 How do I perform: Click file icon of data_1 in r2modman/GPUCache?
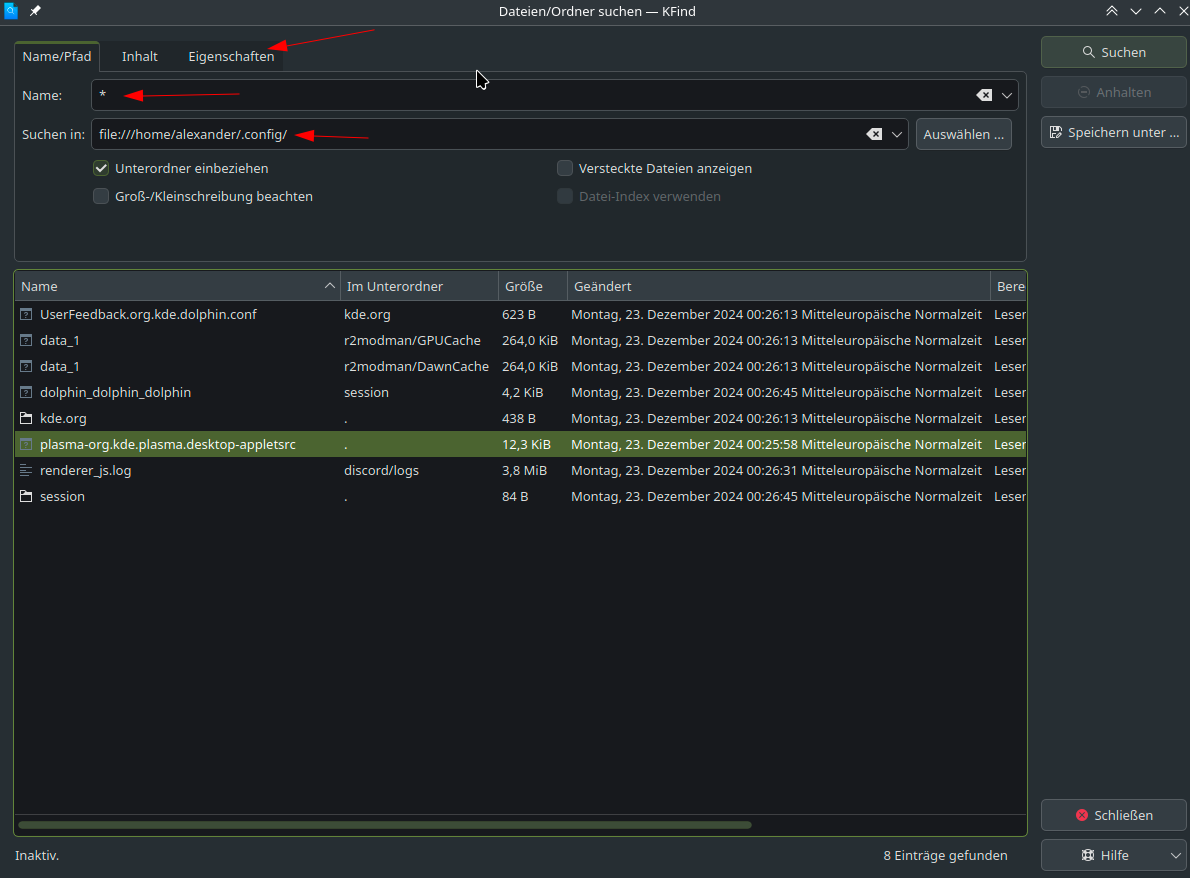point(26,340)
